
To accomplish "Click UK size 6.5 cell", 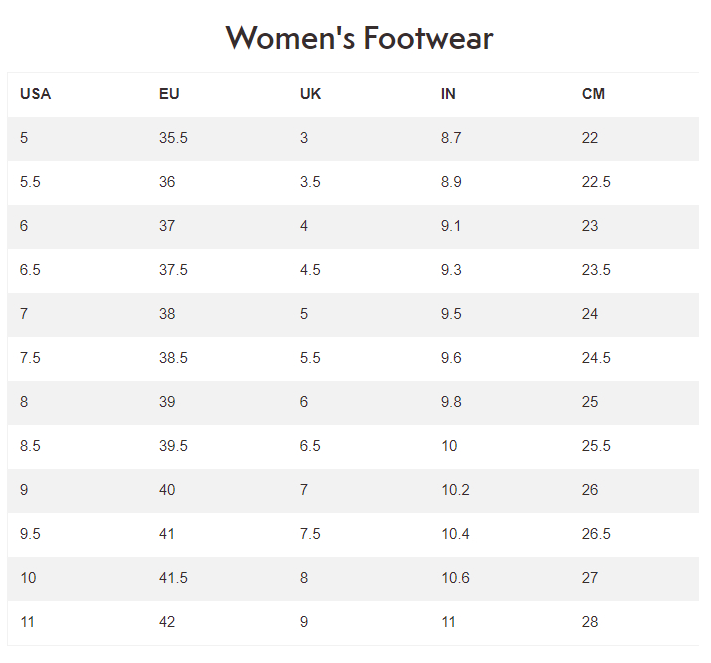I will (x=310, y=446).
